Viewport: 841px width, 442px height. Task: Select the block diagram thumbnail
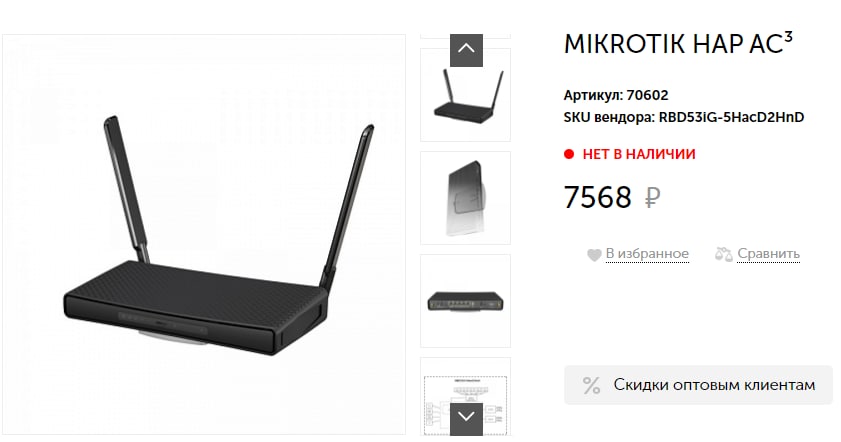tap(466, 396)
